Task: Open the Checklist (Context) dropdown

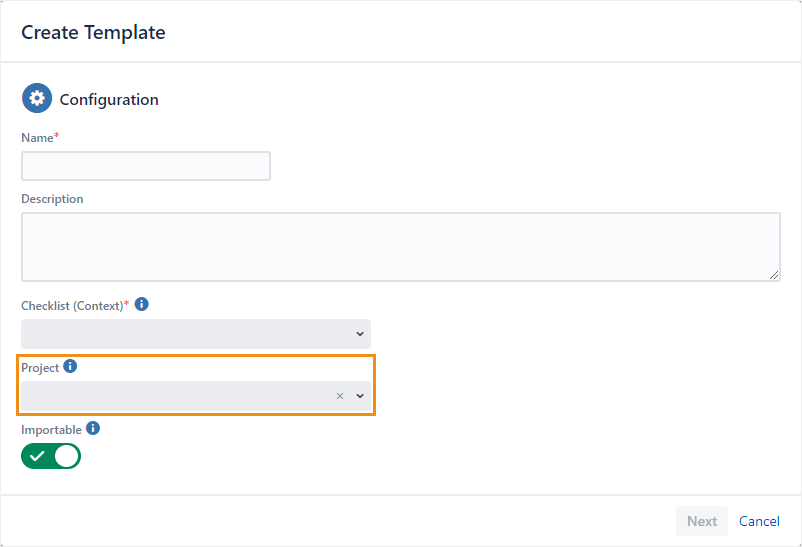Action: coord(195,334)
